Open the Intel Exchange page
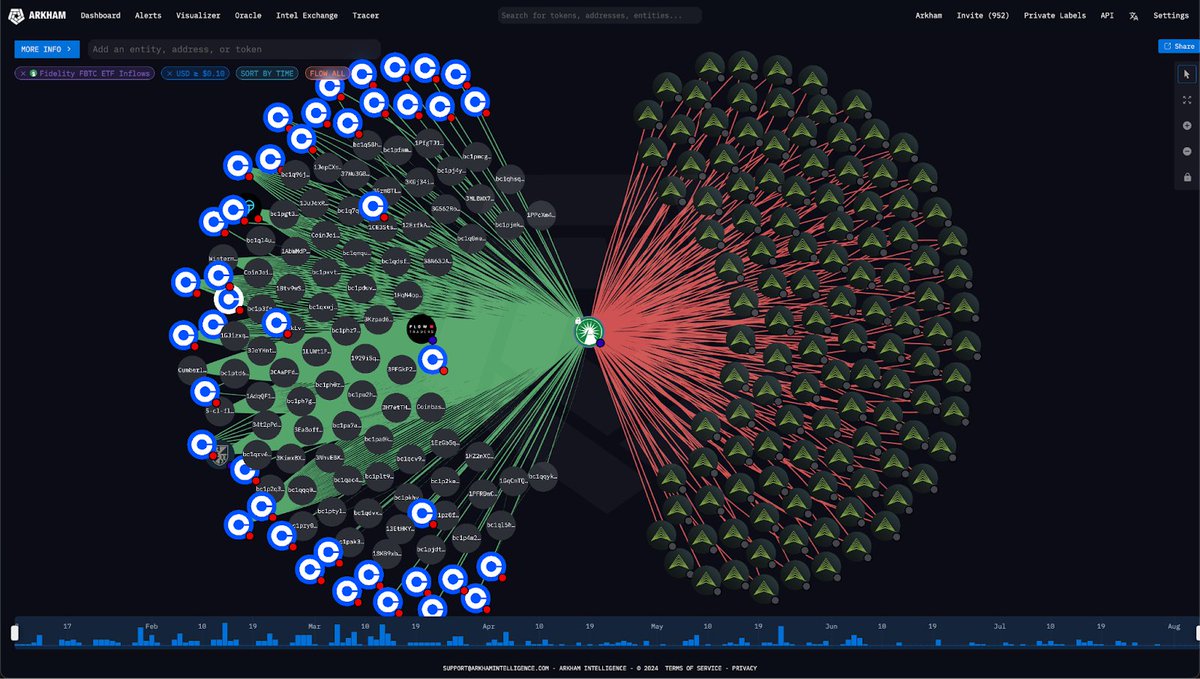This screenshot has height=679, width=1200. (307, 16)
